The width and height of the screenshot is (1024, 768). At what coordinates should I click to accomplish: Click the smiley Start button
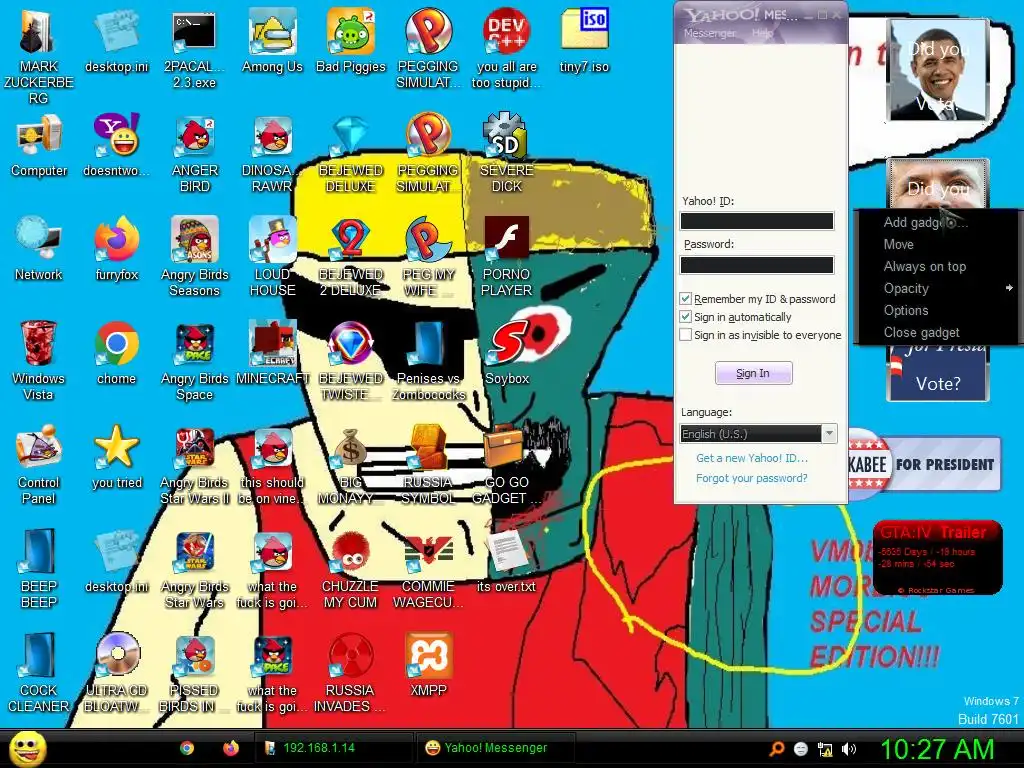coord(27,748)
